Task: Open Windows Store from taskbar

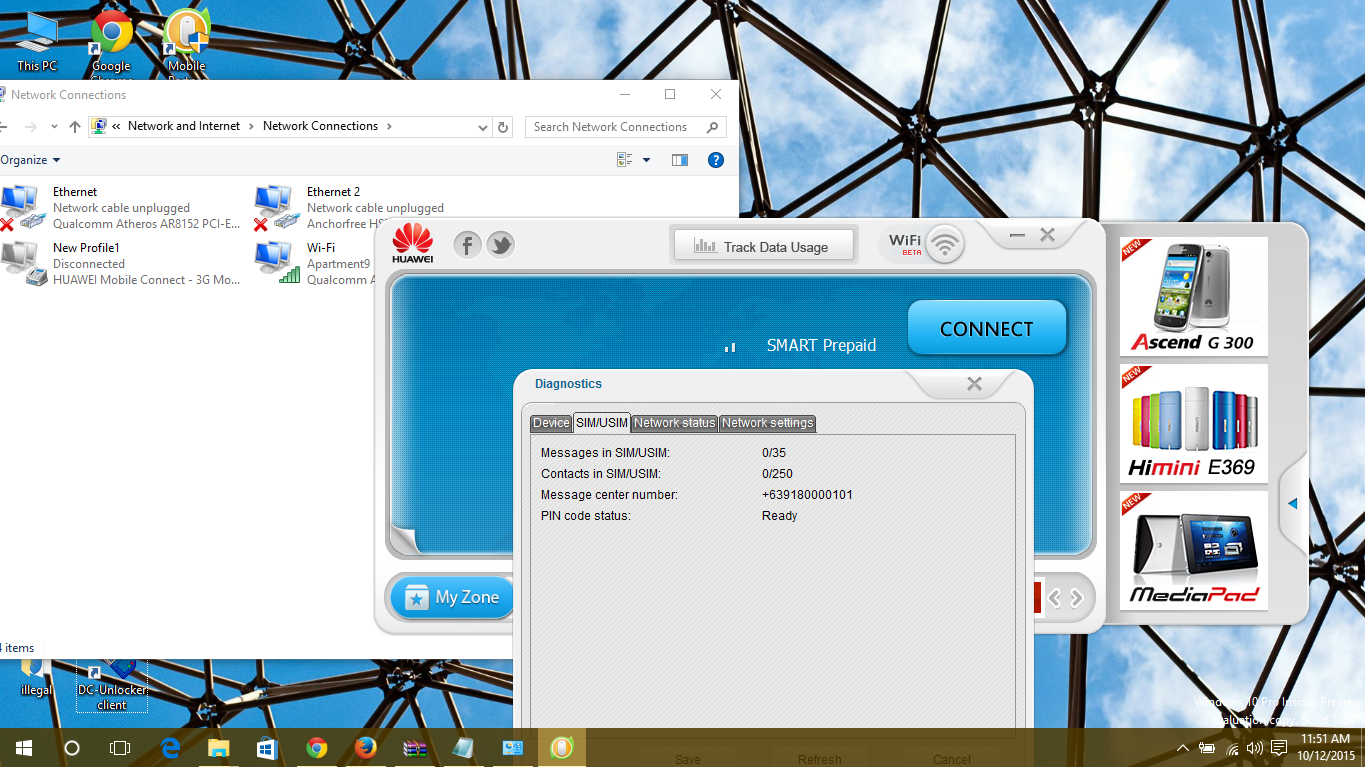Action: coord(267,748)
